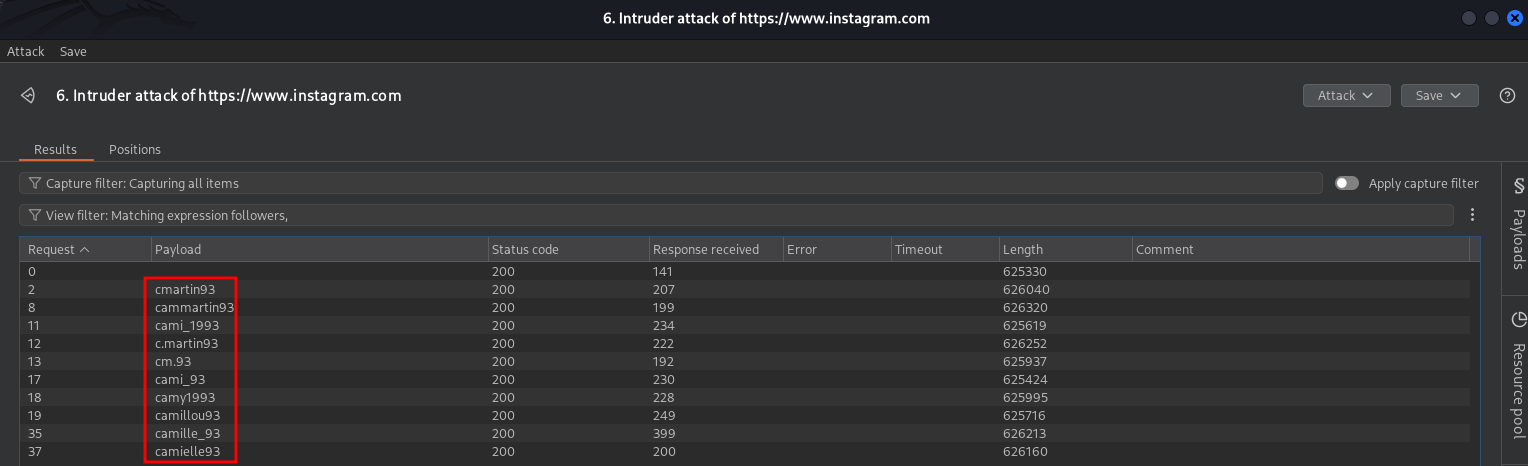The width and height of the screenshot is (1528, 466).
Task: Open the Resource pool side panel icon
Action: click(x=1518, y=320)
